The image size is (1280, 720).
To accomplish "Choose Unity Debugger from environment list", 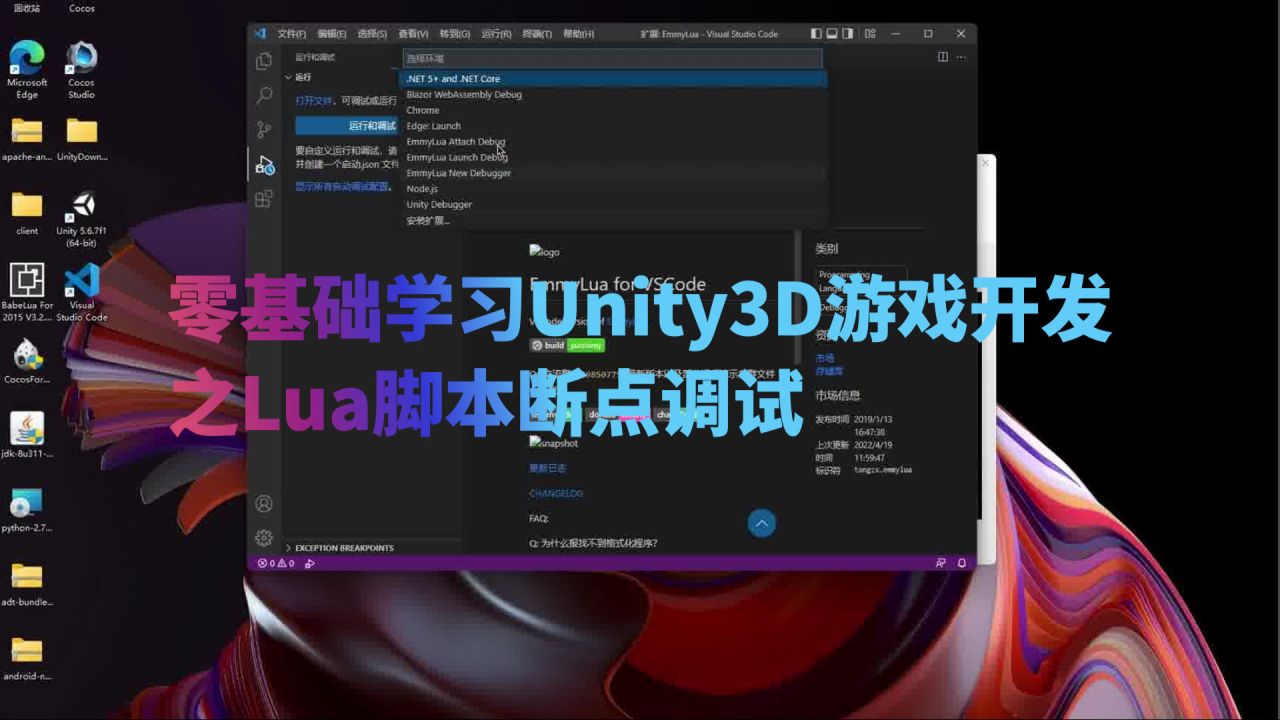I will pyautogui.click(x=613, y=204).
